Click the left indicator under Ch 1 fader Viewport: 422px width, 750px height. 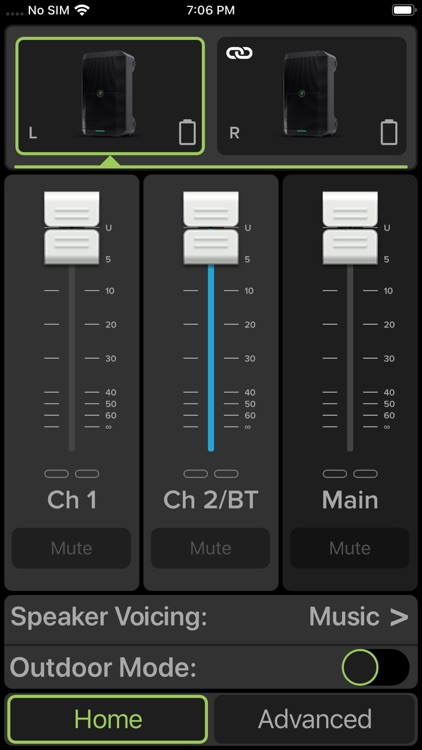pos(56,474)
